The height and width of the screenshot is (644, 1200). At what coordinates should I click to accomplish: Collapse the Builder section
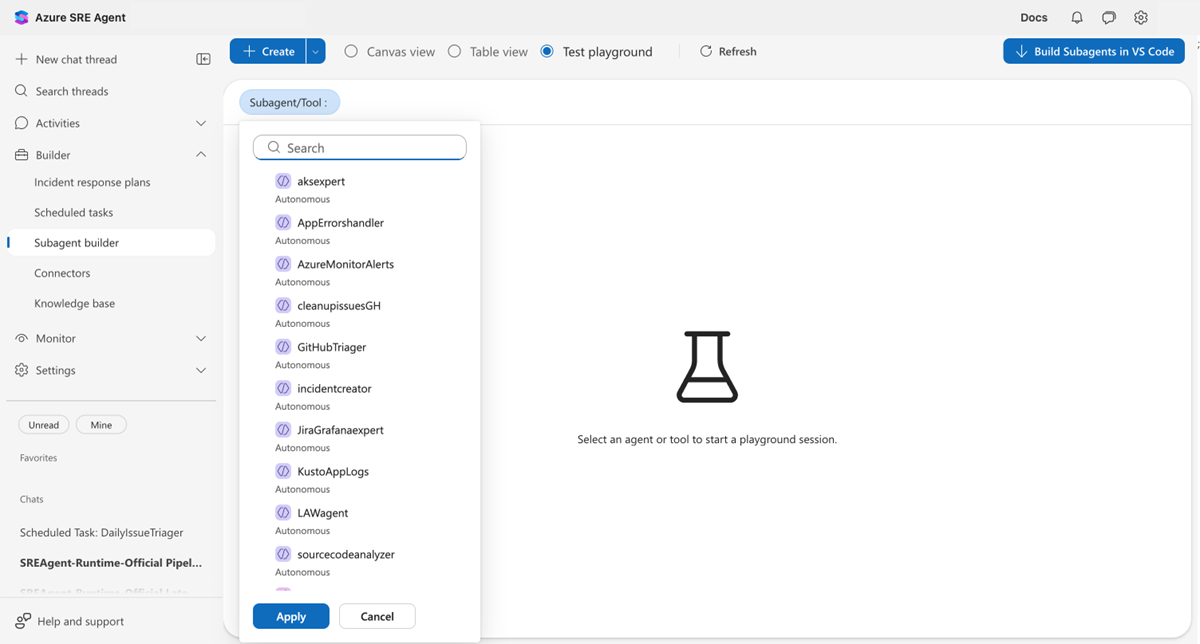pos(200,154)
